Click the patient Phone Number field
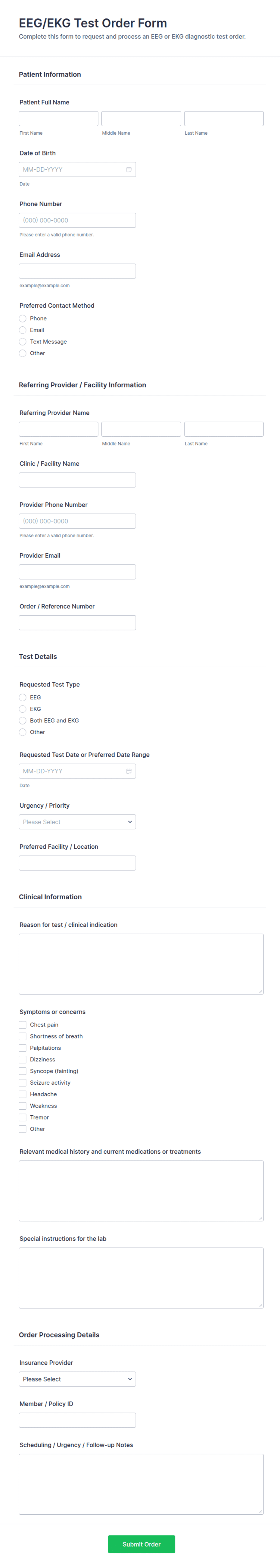Viewport: 280px width, 1568px height. coord(77,220)
